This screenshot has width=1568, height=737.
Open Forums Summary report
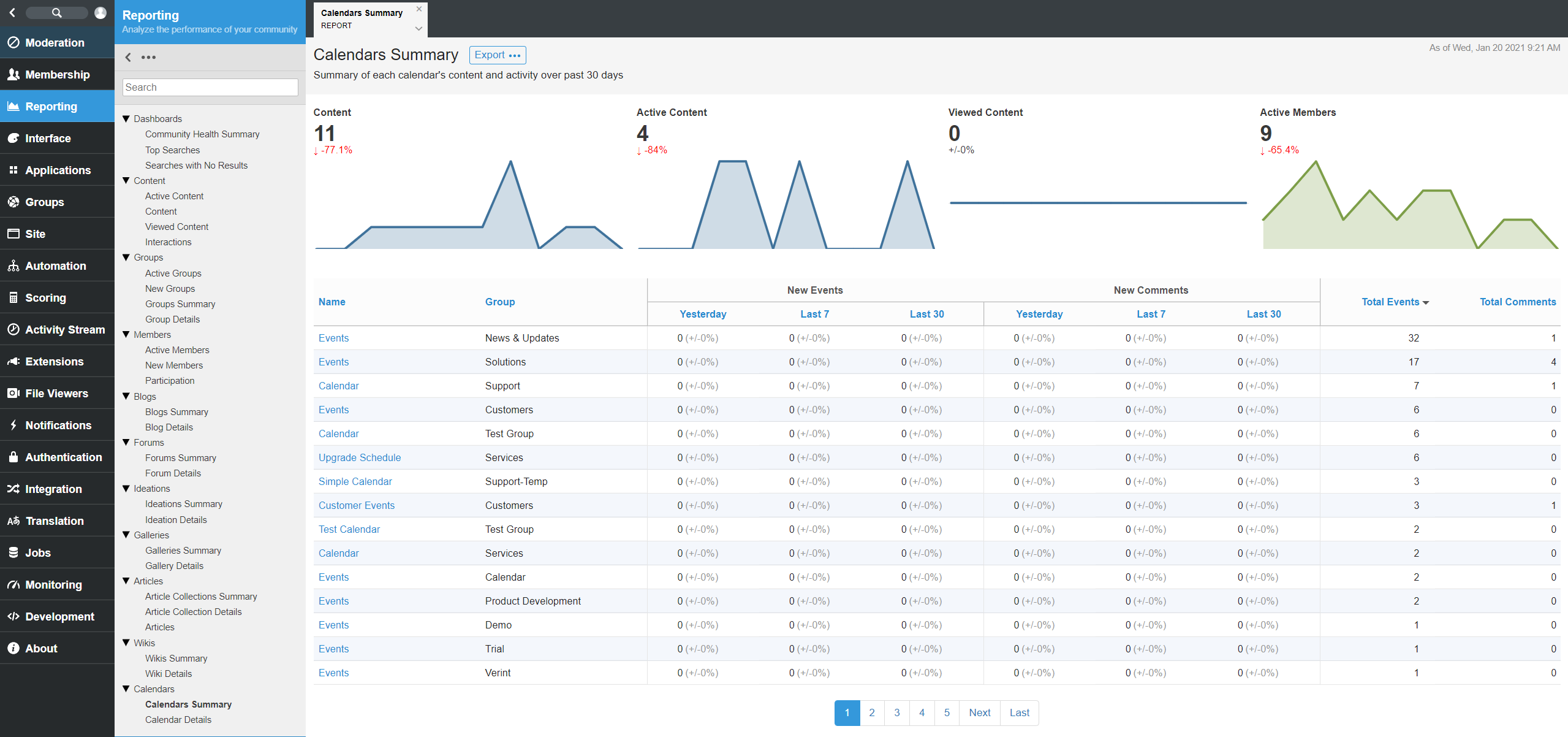click(181, 457)
